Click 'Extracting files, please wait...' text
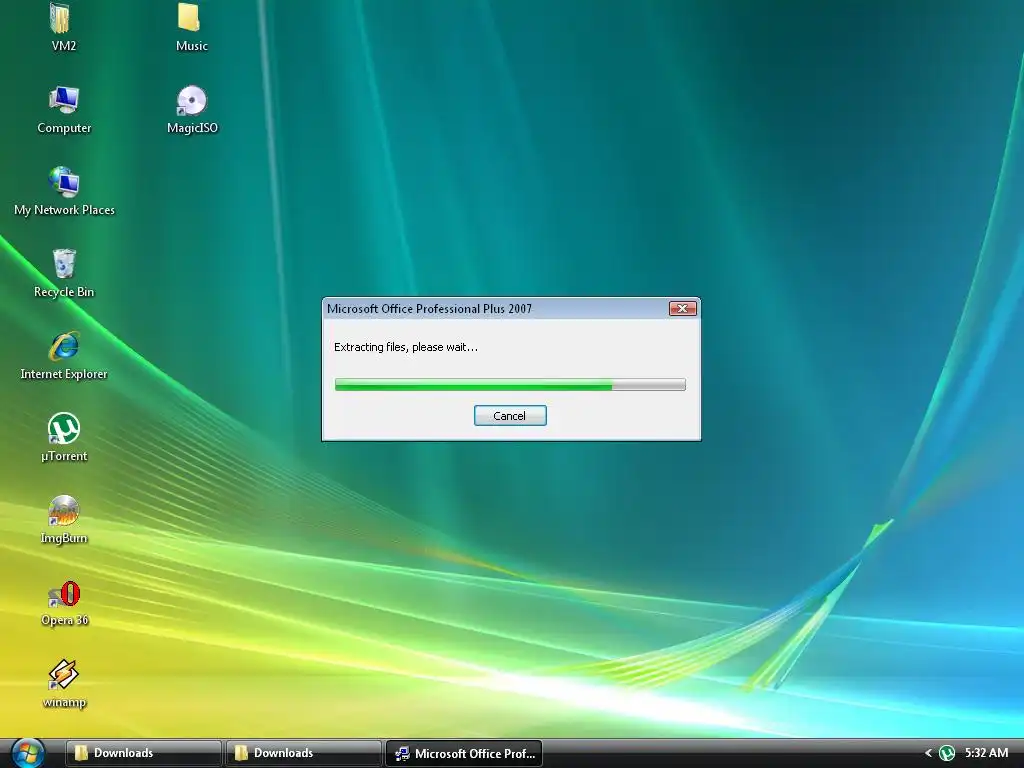Viewport: 1024px width, 768px height. point(406,347)
